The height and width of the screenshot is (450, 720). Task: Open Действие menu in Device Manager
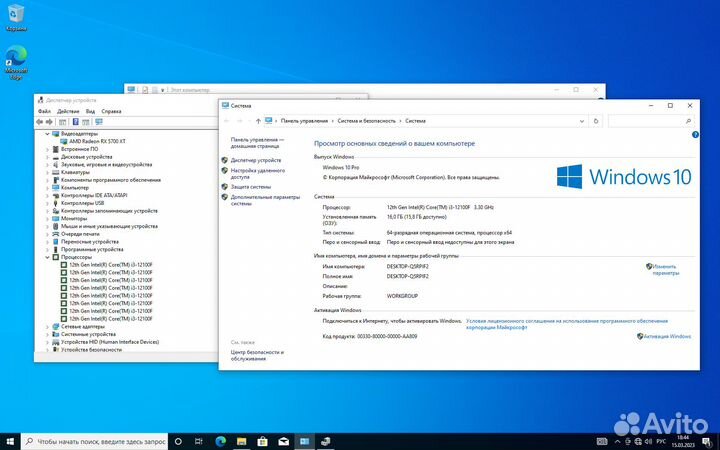(68, 111)
